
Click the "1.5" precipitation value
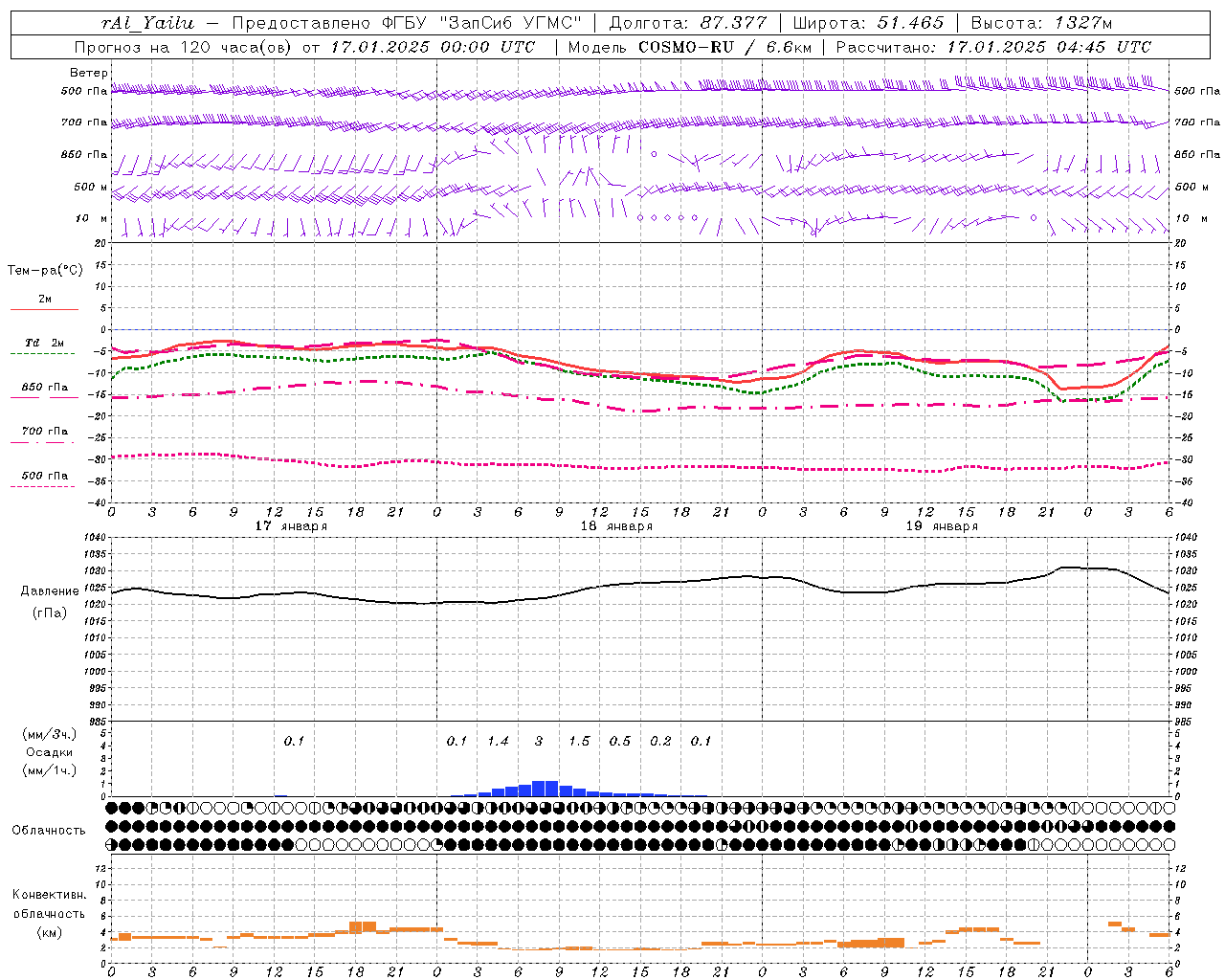click(579, 742)
